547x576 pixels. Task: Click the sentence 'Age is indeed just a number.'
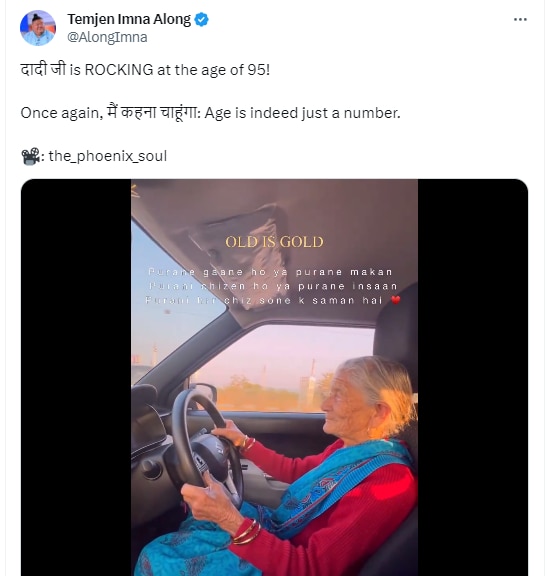tap(302, 113)
